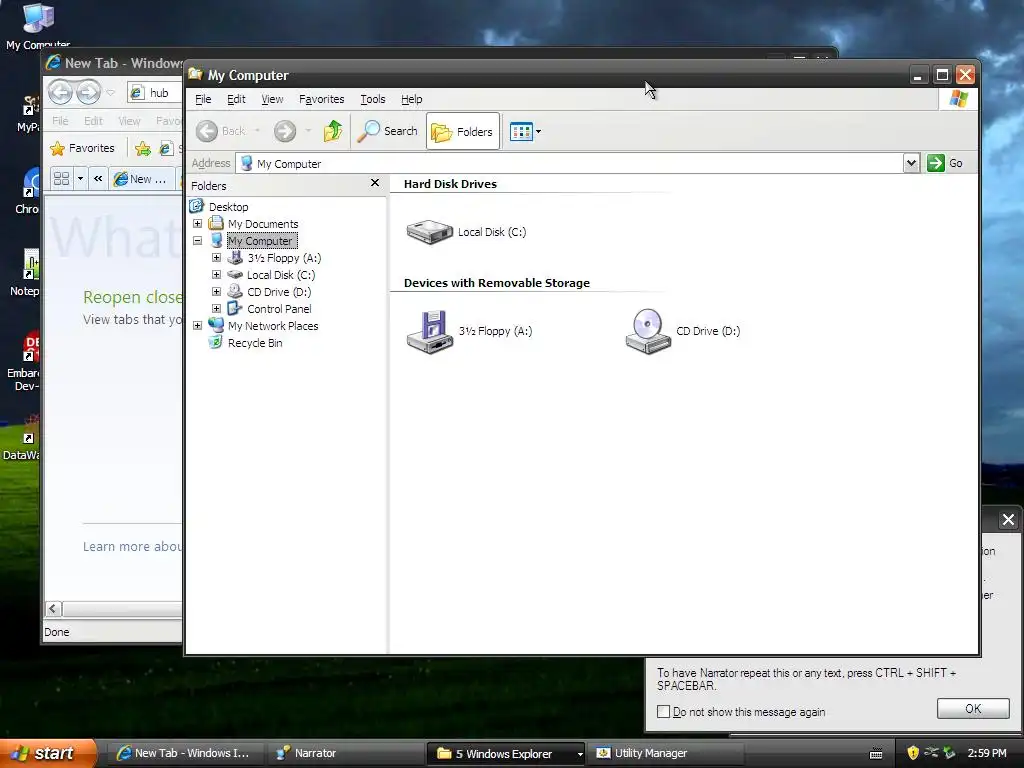Click the system tray clock
The height and width of the screenshot is (768, 1024).
coord(987,753)
